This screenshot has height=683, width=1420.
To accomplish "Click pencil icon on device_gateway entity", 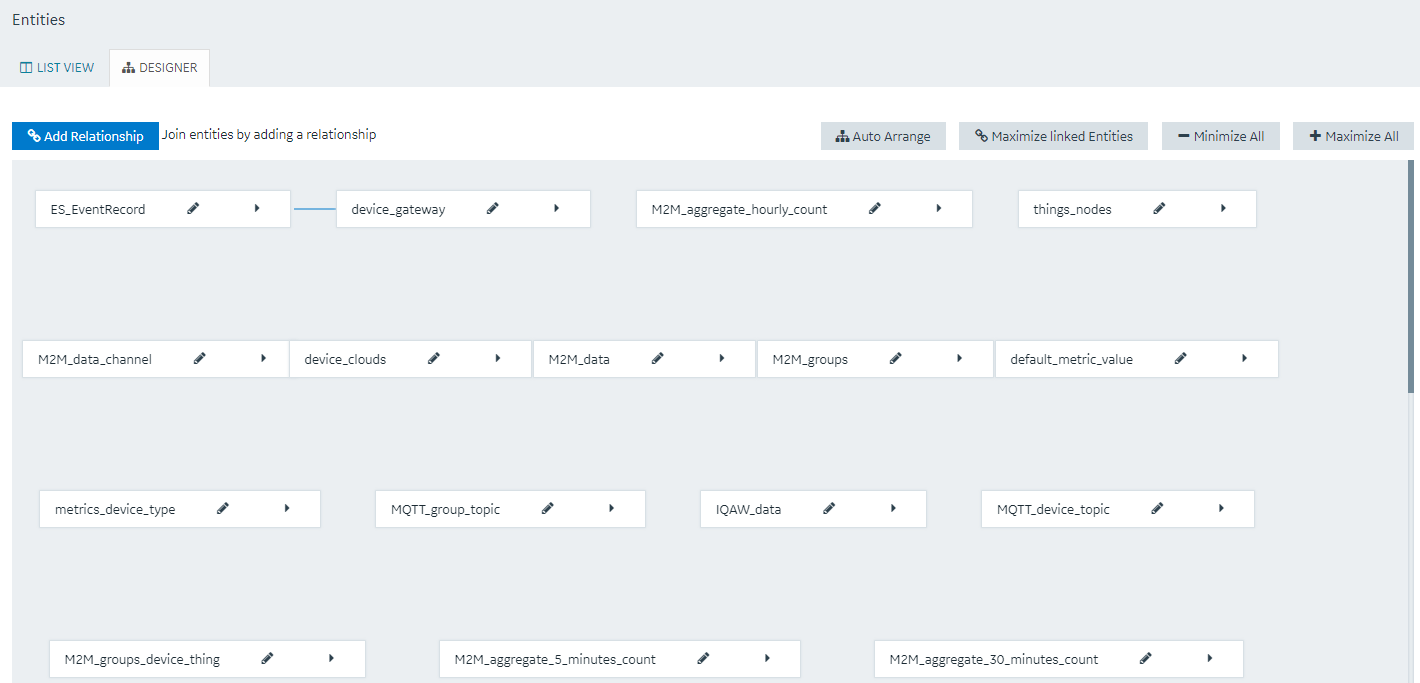I will coord(492,208).
